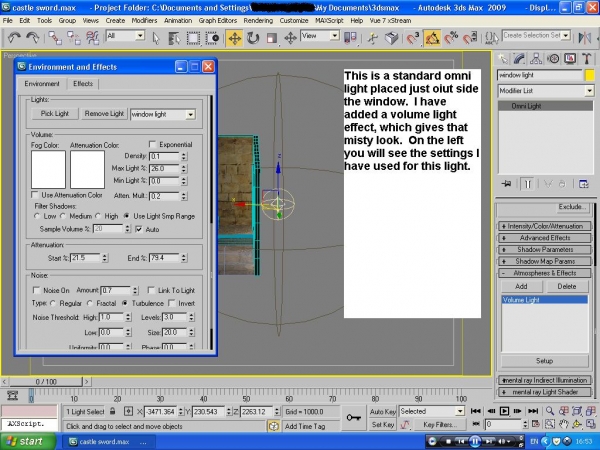This screenshot has width=600, height=450.
Task: Open Select by Name tool
Action: point(174,38)
